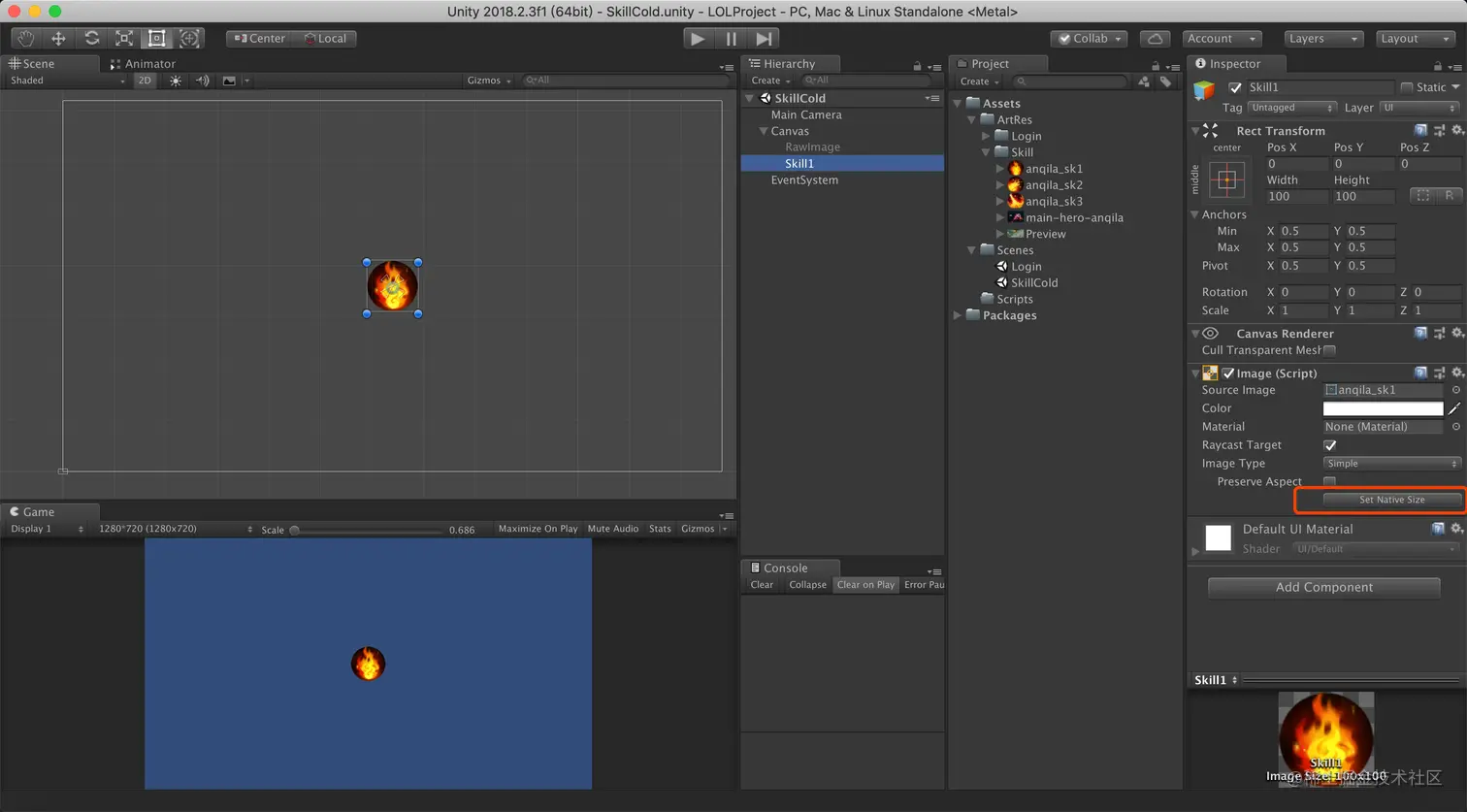Viewport: 1467px width, 812px height.
Task: Click the white Color swatch
Action: (x=1383, y=408)
